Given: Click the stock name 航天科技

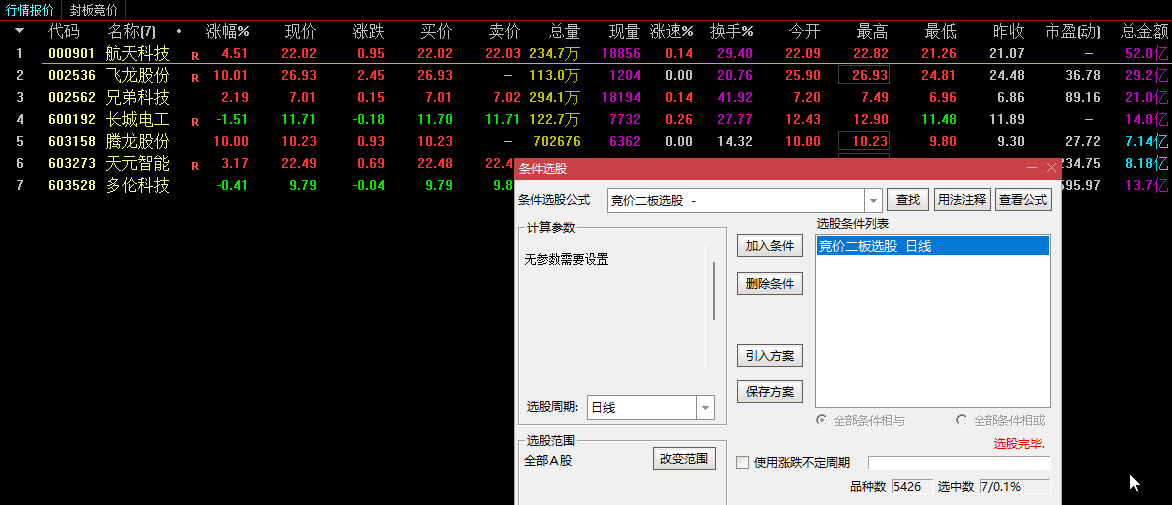Looking at the screenshot, I should coord(138,54).
